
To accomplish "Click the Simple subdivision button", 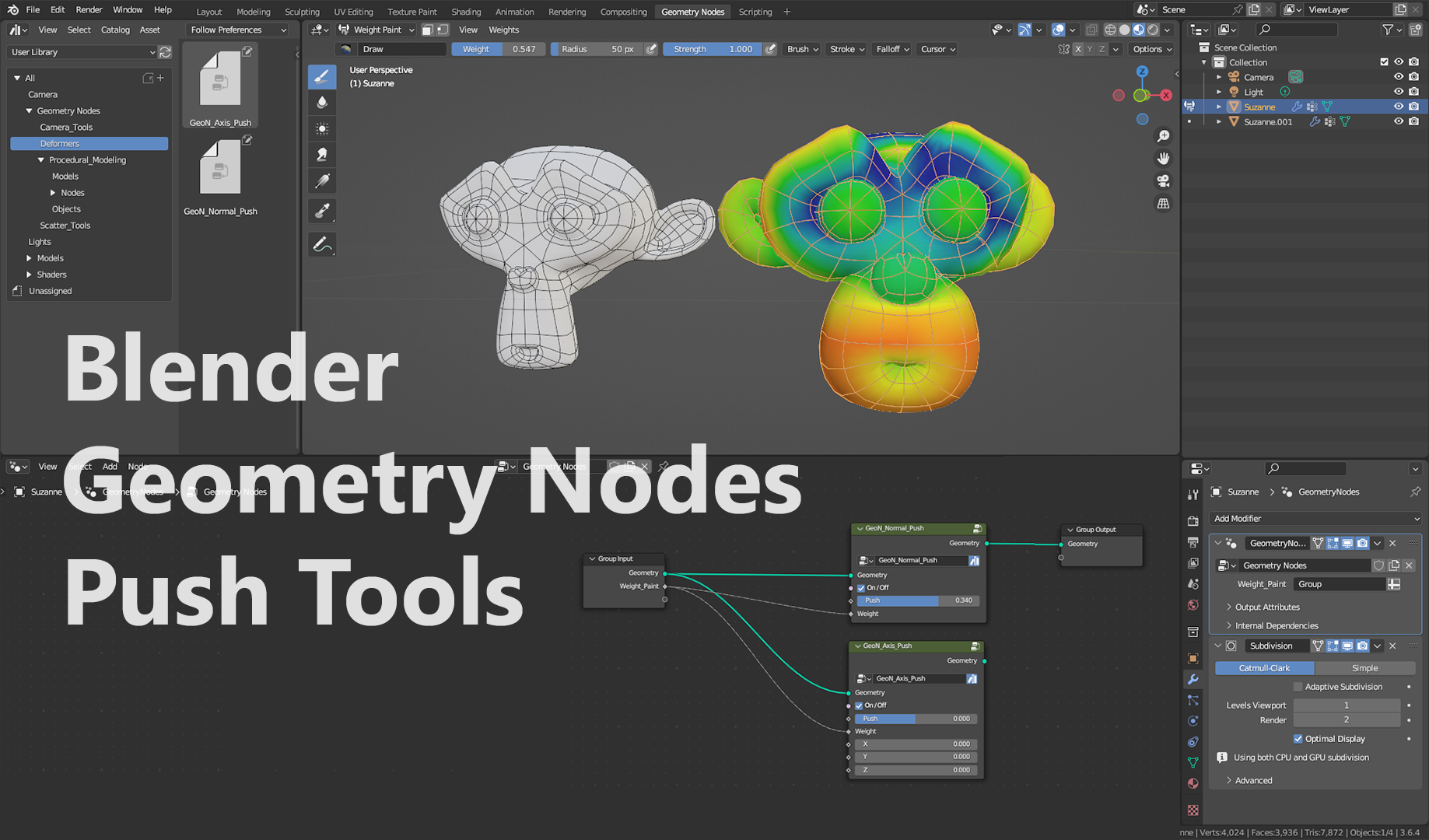I will click(1364, 667).
